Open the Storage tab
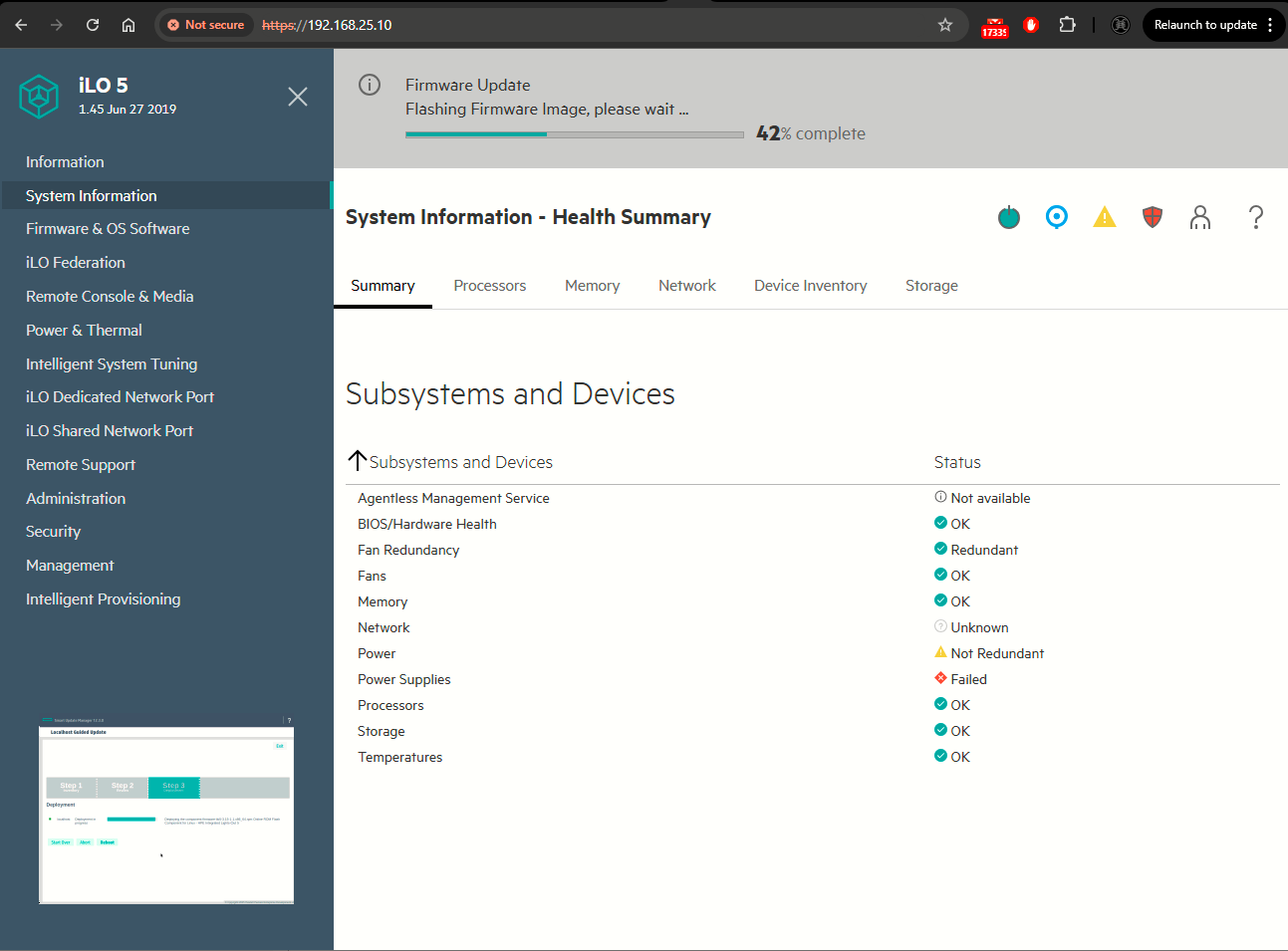 pos(931,286)
